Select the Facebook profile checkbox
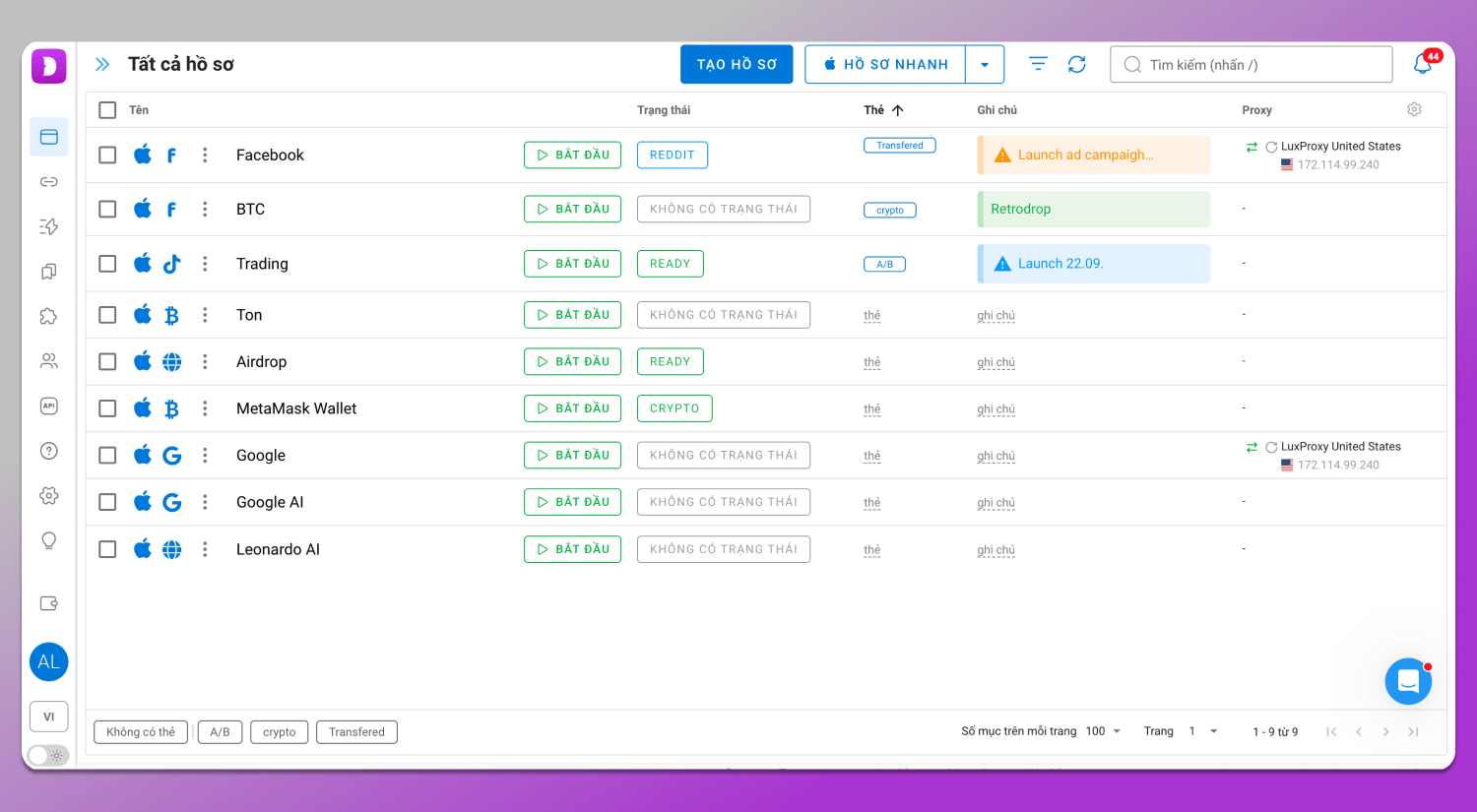The width and height of the screenshot is (1477, 812). click(107, 155)
